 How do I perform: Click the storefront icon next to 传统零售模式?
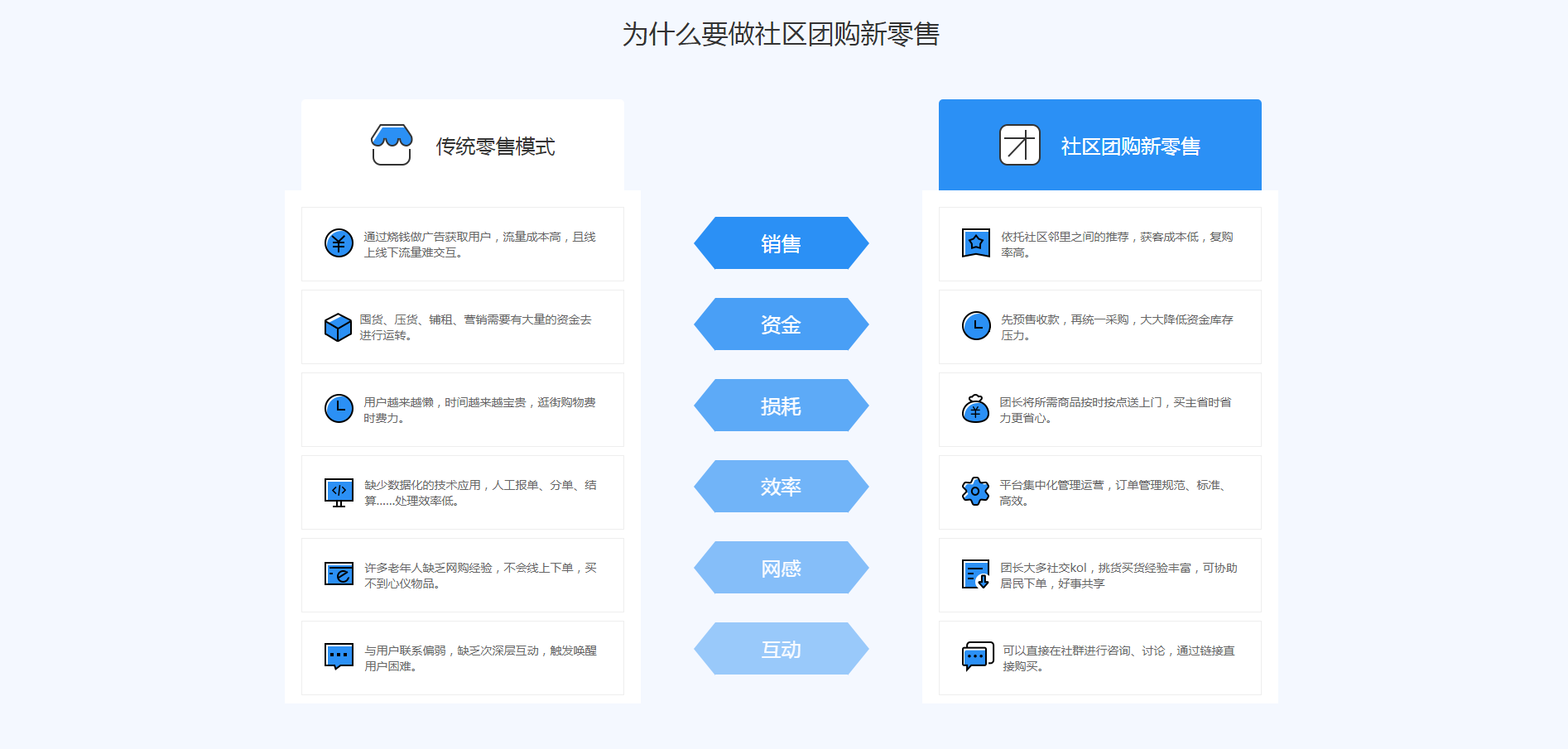point(393,144)
